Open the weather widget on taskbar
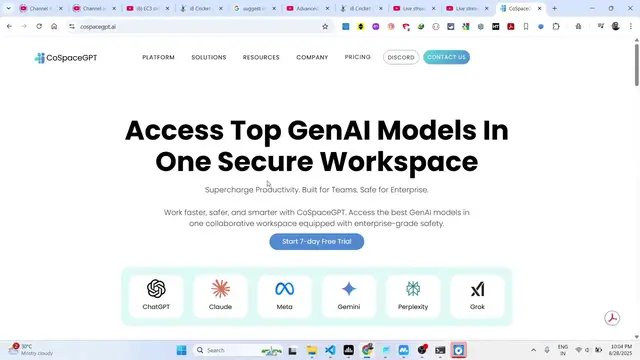Viewport: 640px width, 360px height. click(x=31, y=350)
